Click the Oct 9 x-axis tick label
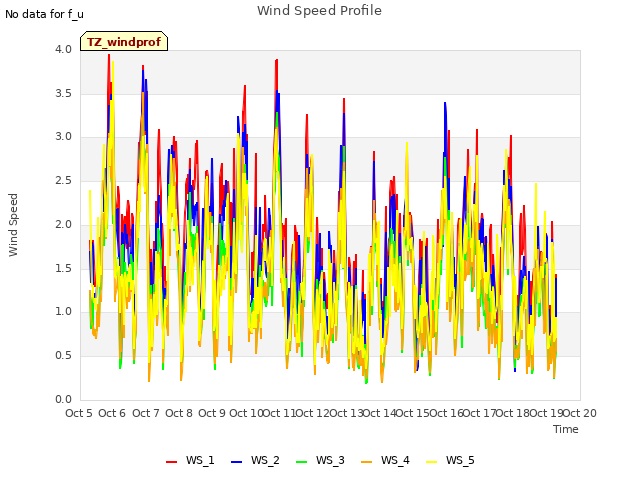This screenshot has height=480, width=640. click(212, 413)
